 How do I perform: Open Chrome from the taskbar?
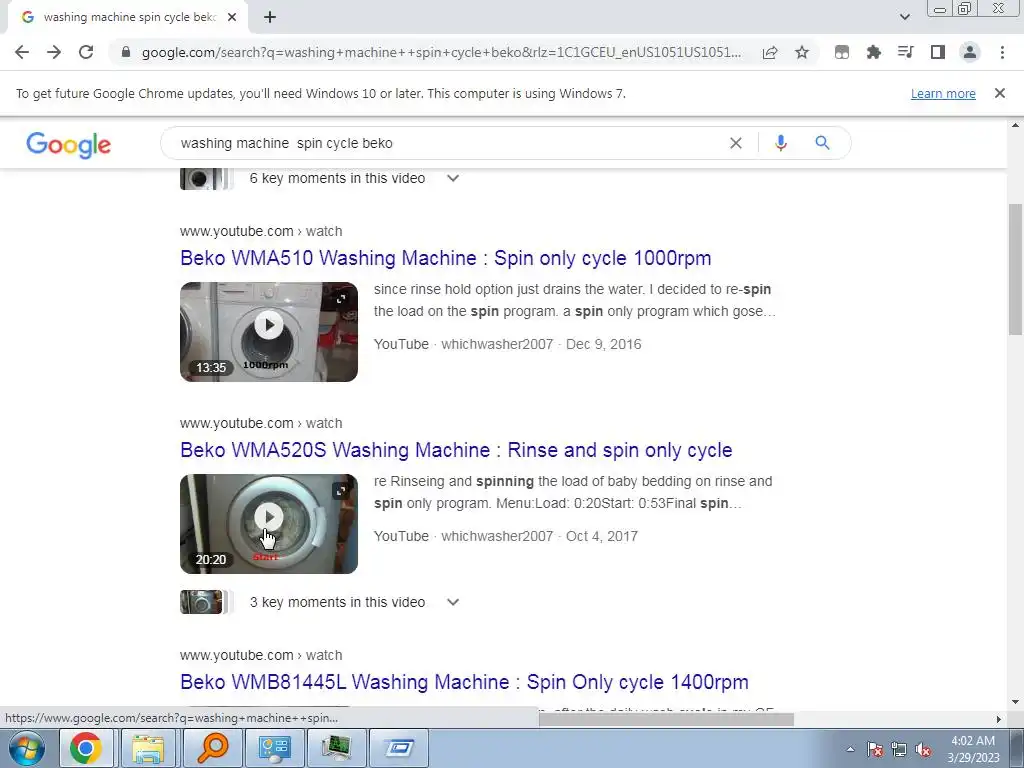[x=86, y=748]
